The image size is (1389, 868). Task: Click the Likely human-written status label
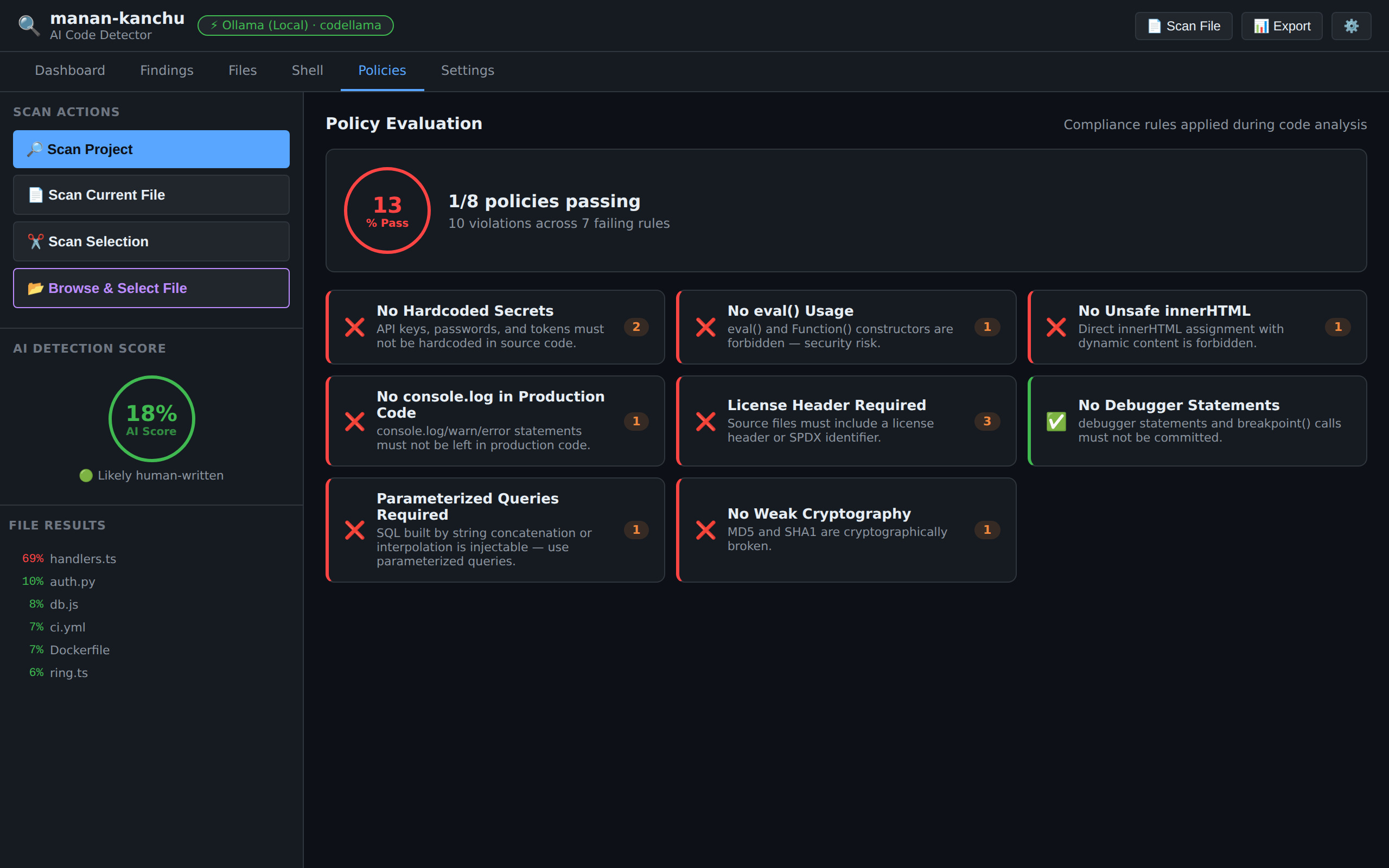click(151, 475)
